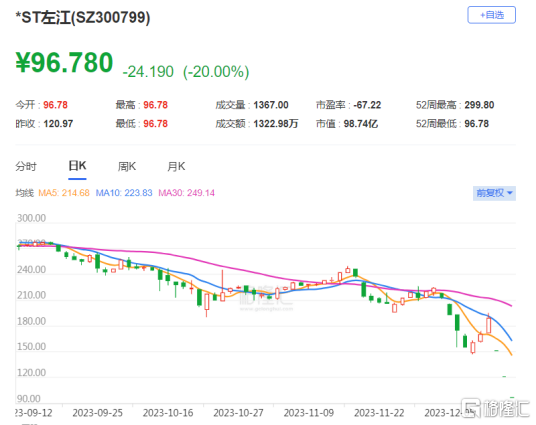
Task: Toggle the MA30 moving average label
Action: point(186,193)
